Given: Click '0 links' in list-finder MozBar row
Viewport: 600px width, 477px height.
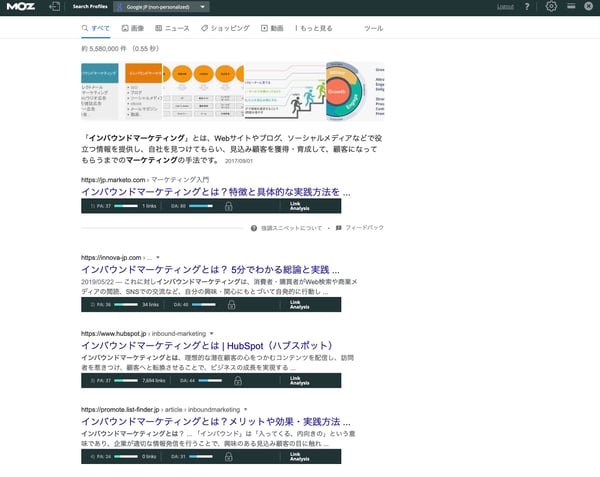Looking at the screenshot, I should [x=149, y=457].
